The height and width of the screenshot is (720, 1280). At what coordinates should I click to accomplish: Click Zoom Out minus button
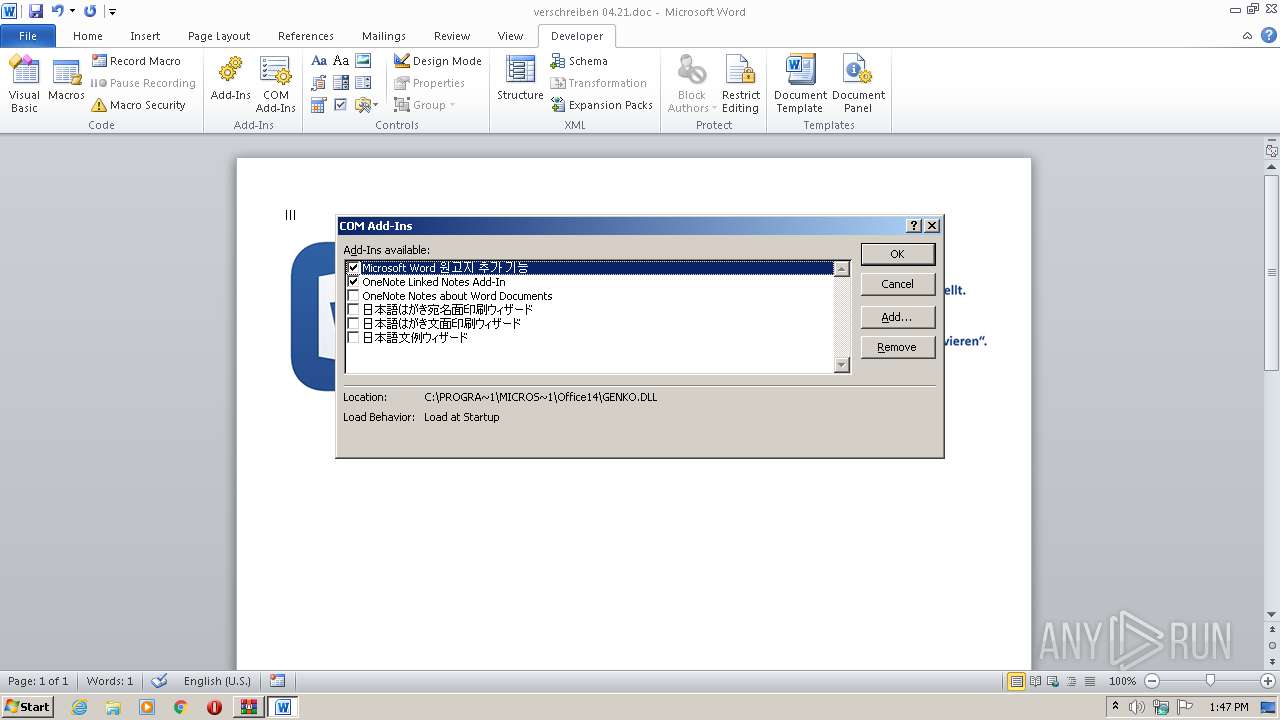[x=1152, y=681]
